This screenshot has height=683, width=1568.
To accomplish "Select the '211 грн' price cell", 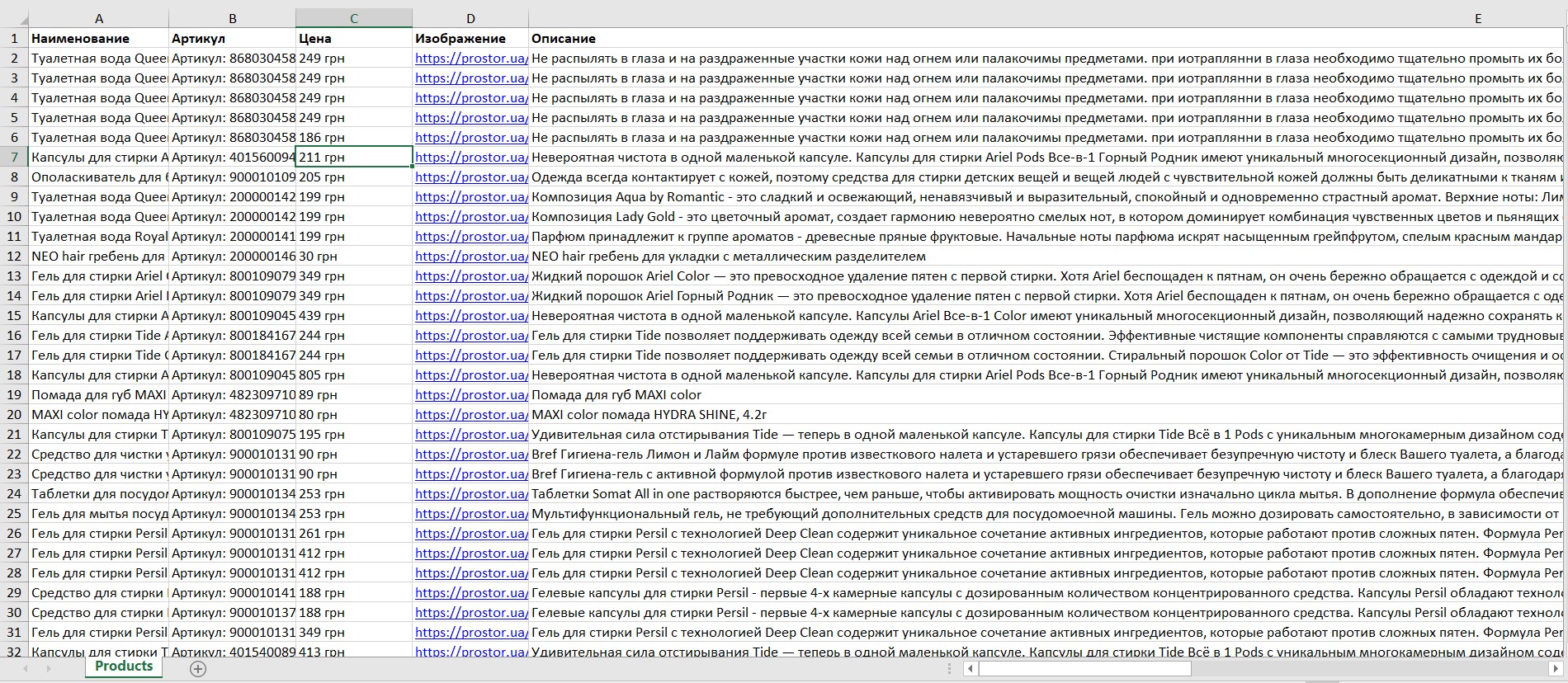I will point(354,157).
